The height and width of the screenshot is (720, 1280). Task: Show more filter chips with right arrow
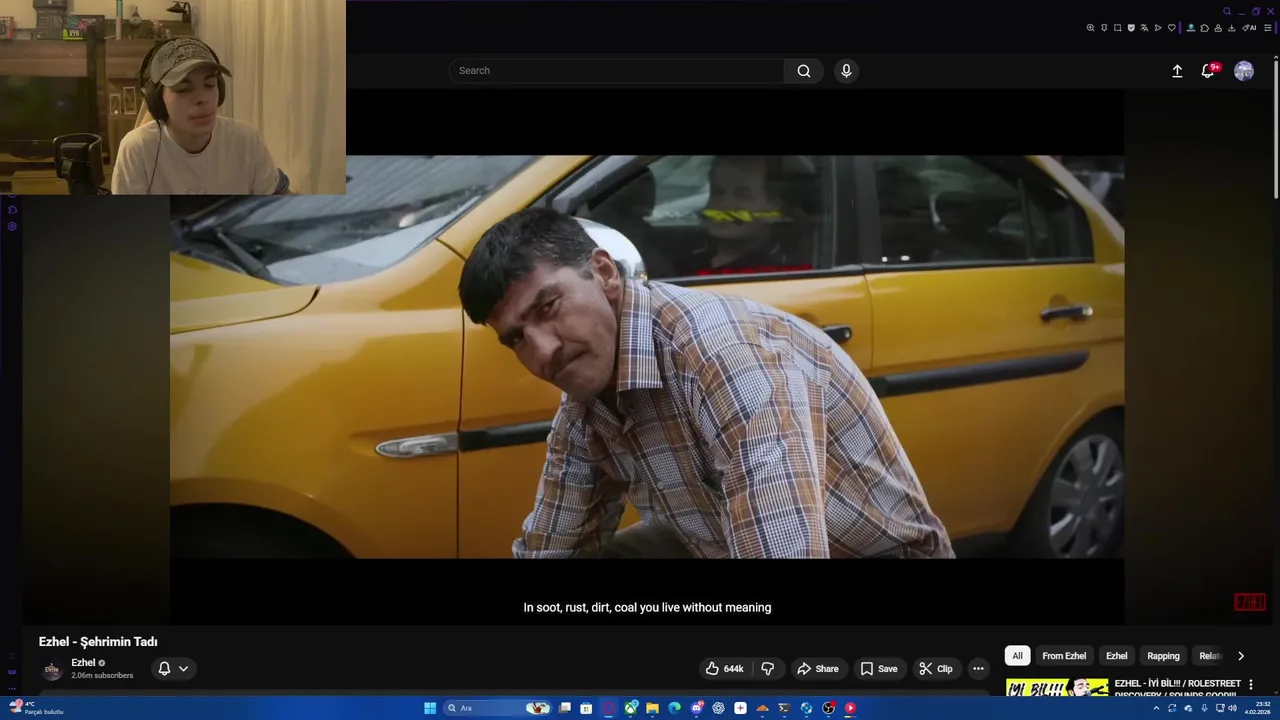[x=1241, y=656]
